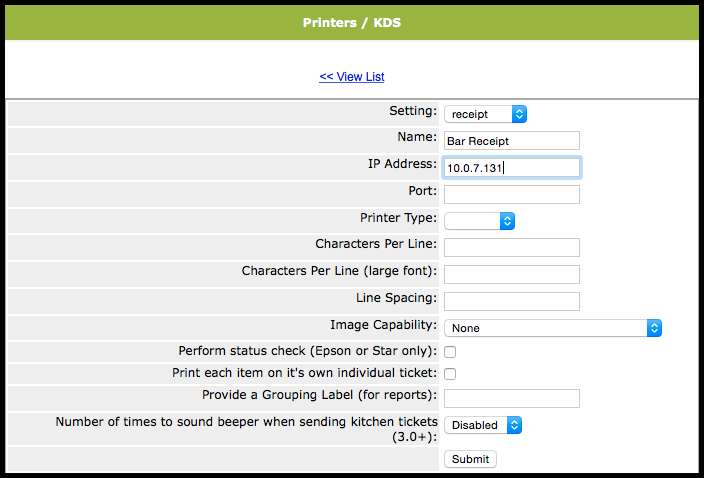Click the 'Printer Type:' label text
This screenshot has height=478, width=704.
(398, 218)
